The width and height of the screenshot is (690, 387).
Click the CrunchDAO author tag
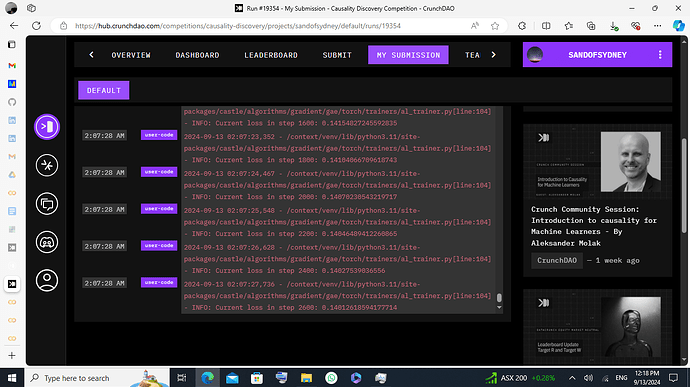tap(557, 261)
